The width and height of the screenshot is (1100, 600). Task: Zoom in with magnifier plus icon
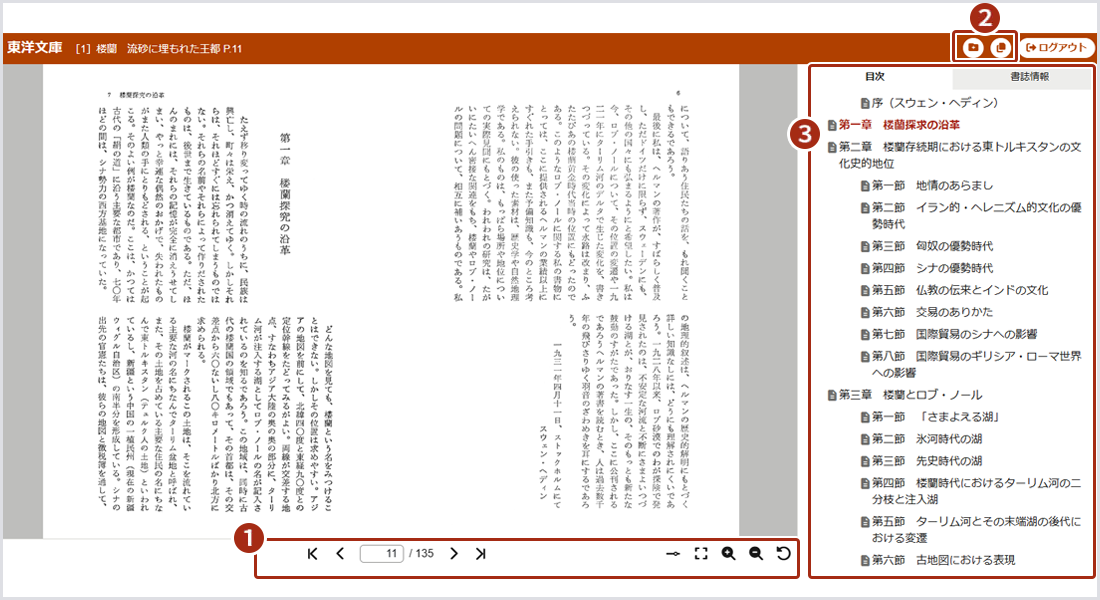coord(729,554)
